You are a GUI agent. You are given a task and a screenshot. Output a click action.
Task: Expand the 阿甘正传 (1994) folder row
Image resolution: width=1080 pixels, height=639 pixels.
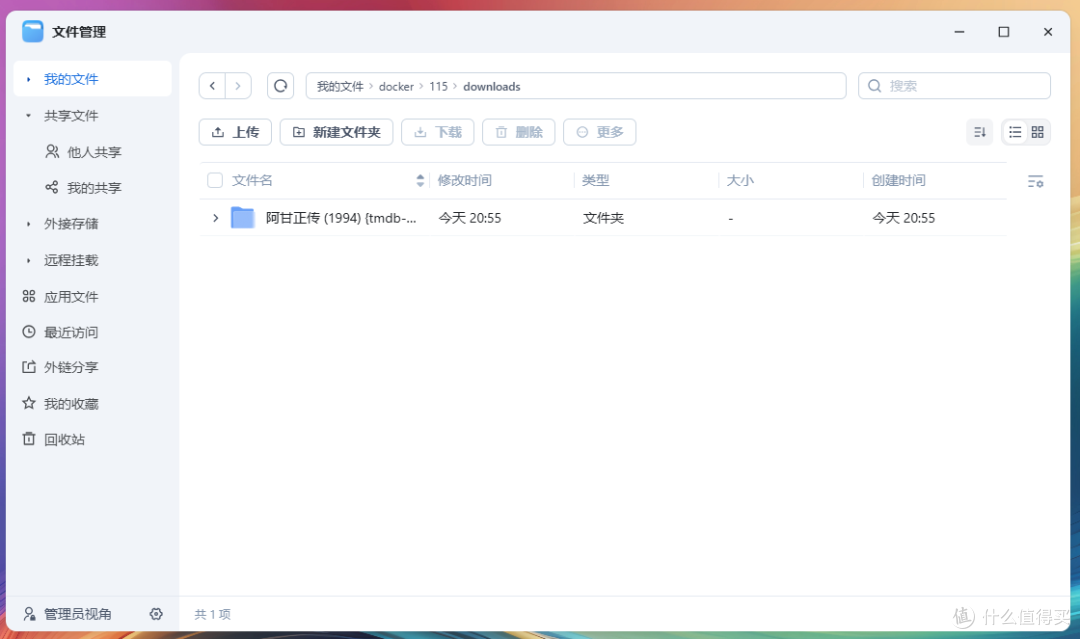click(217, 217)
